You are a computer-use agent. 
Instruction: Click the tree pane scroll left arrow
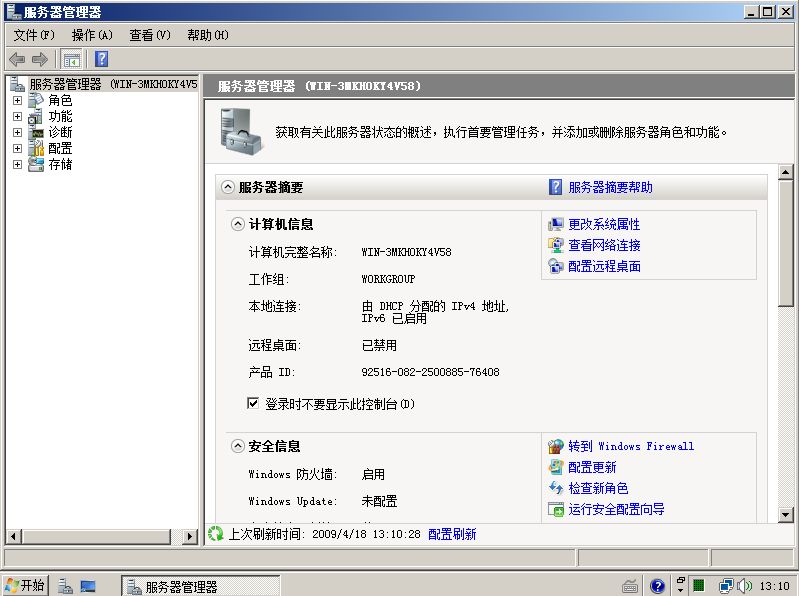pos(13,536)
